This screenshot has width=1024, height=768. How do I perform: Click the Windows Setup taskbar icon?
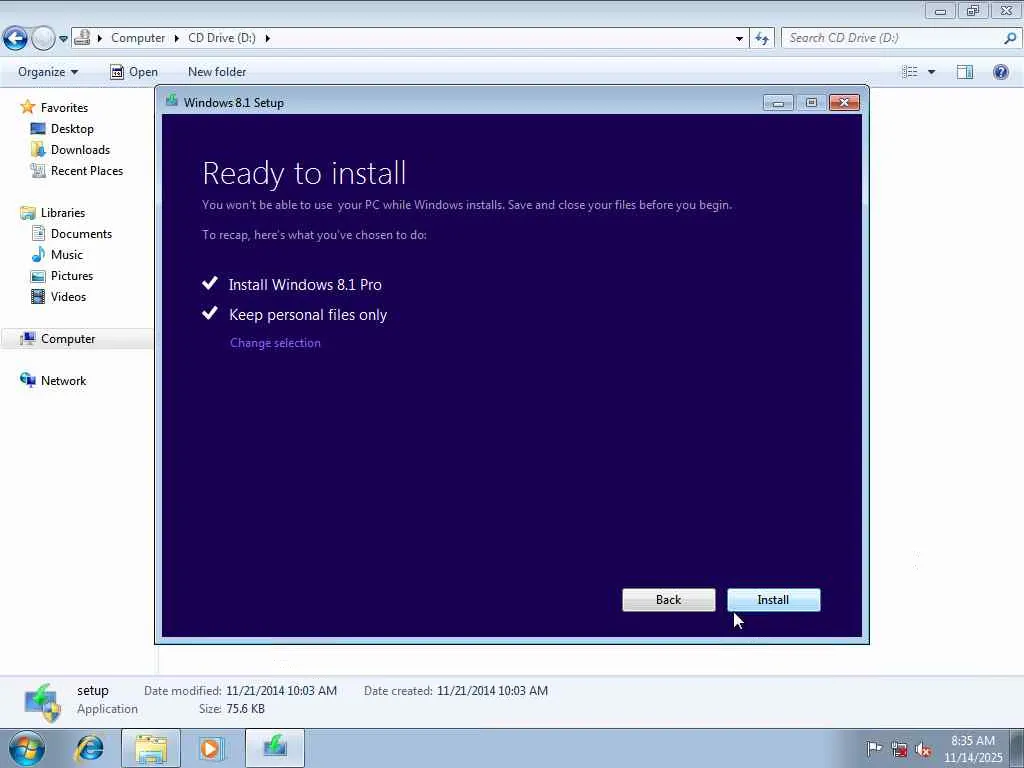[275, 748]
